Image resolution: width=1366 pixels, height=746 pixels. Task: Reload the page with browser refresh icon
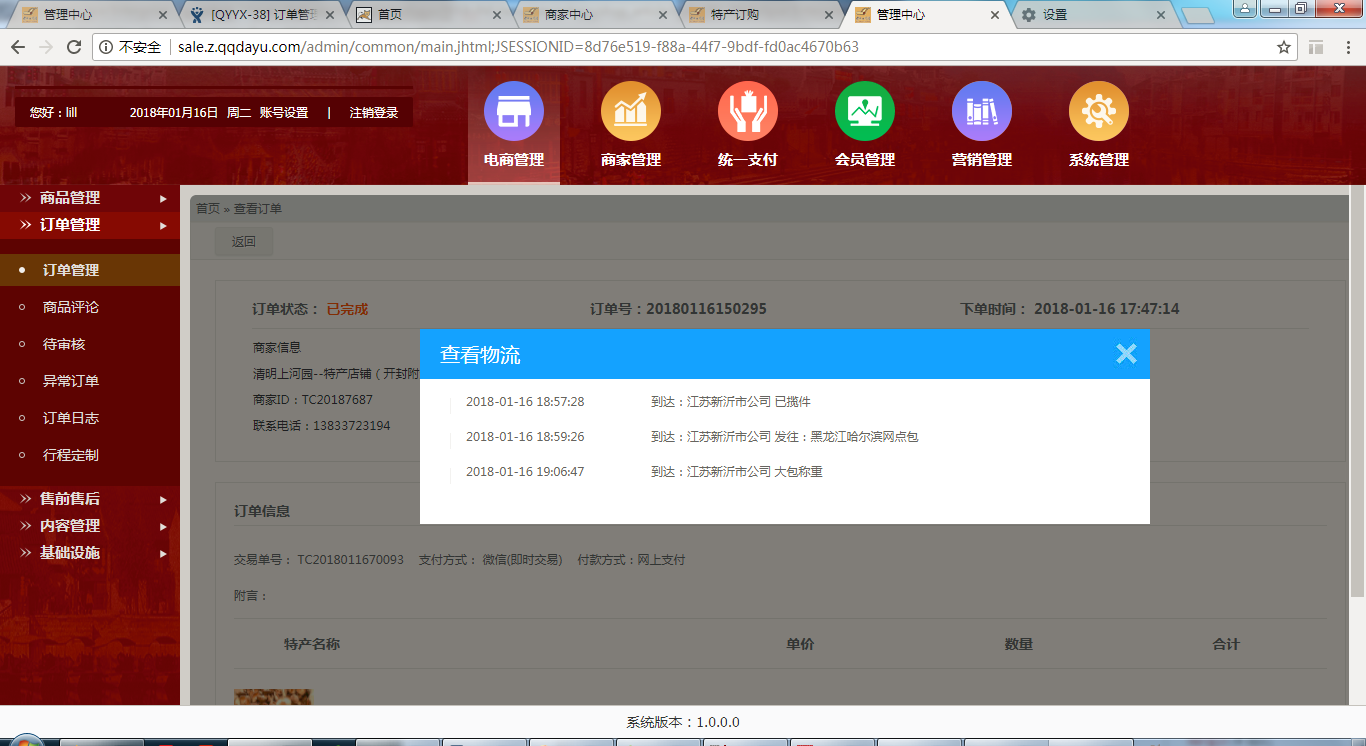(x=74, y=47)
